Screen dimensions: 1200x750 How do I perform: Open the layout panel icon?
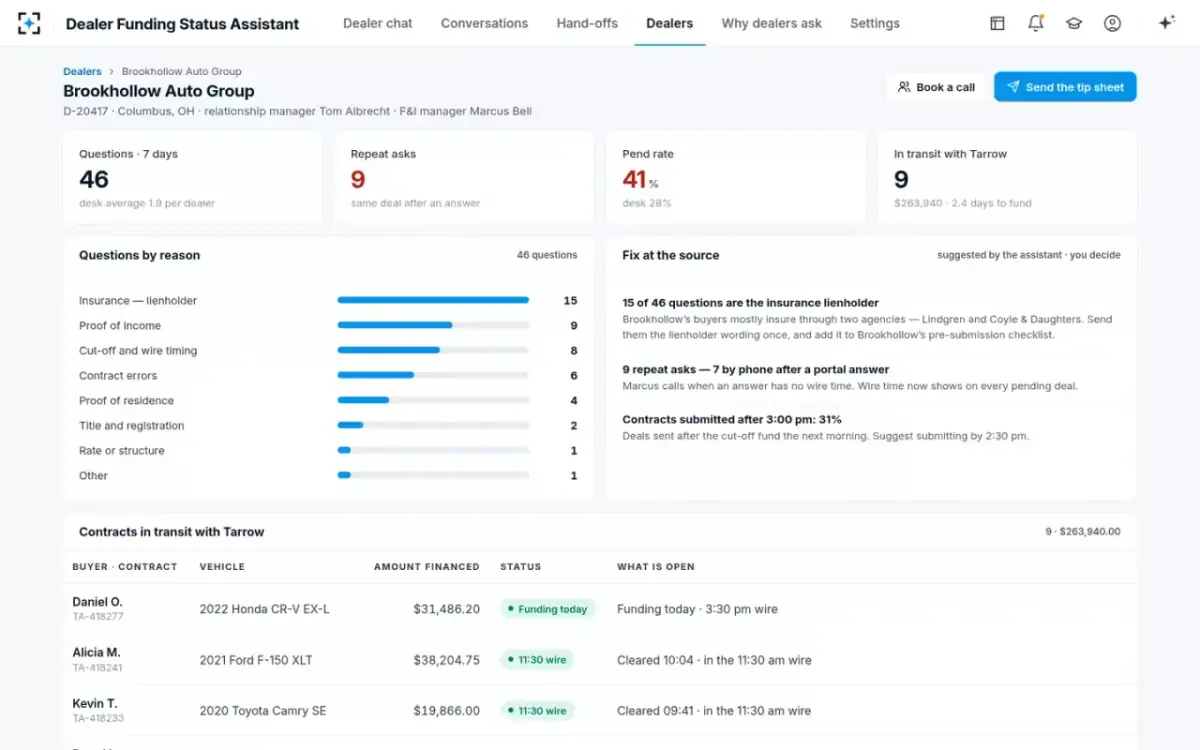(x=997, y=23)
